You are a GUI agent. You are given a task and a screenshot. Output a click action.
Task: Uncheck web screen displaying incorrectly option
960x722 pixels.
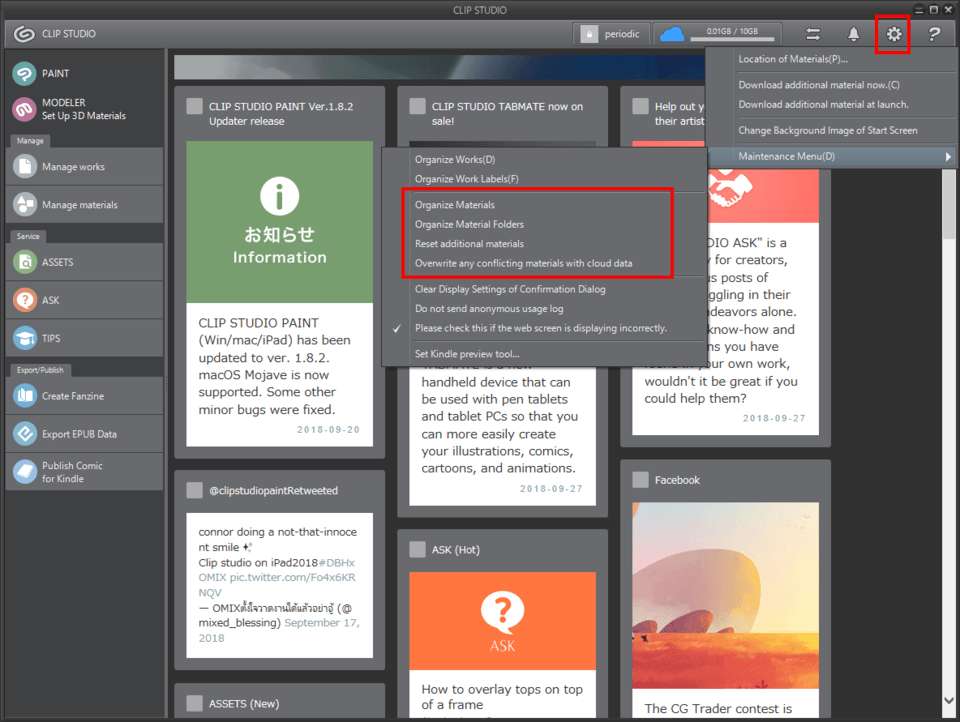[x=543, y=328]
